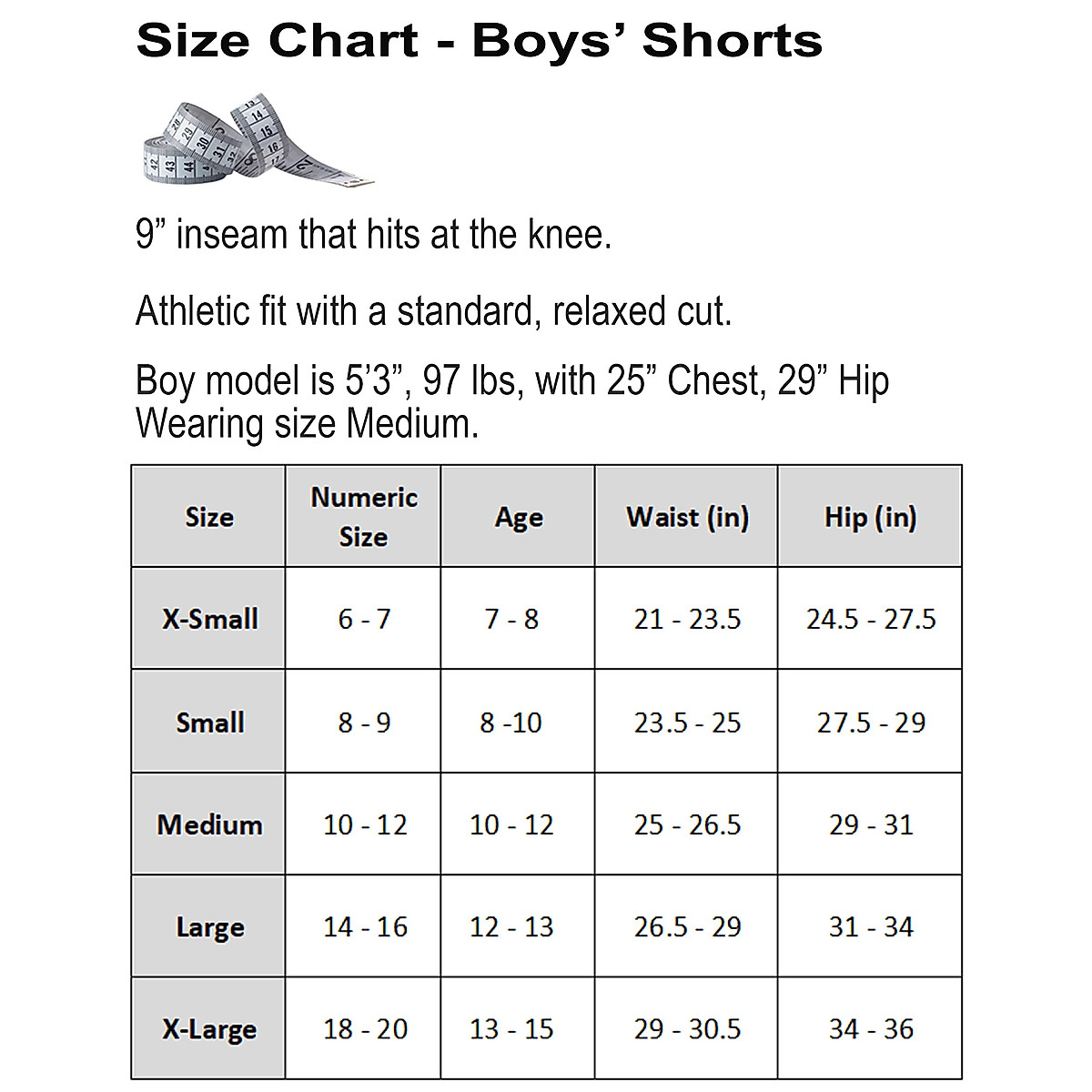
Task: Select the age cell reading 13 - 15
Action: (511, 1029)
